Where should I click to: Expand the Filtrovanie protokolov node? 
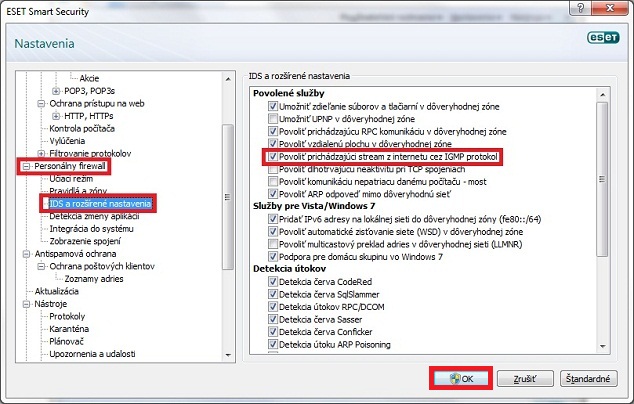(41, 154)
